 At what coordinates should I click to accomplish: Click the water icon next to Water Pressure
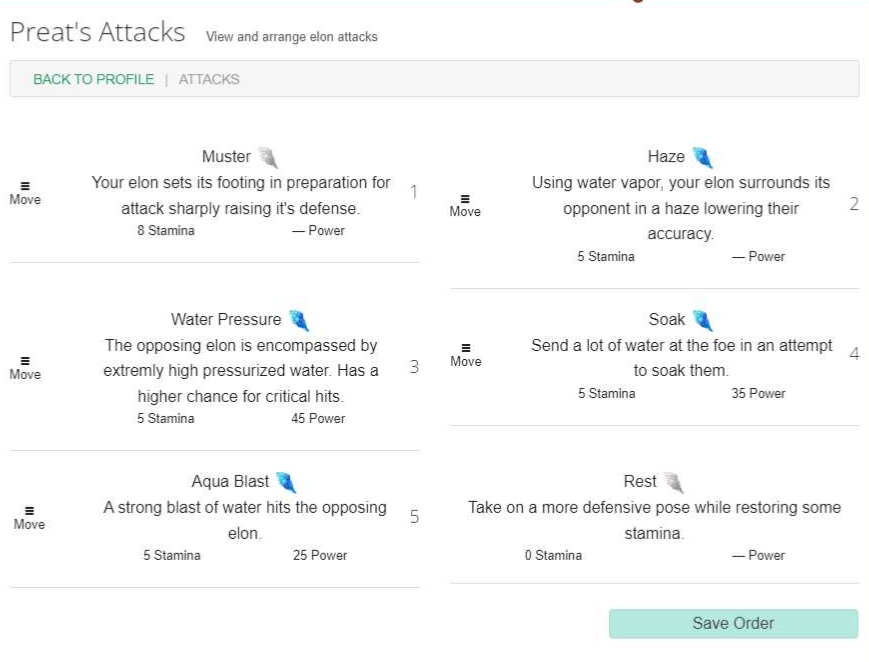299,320
